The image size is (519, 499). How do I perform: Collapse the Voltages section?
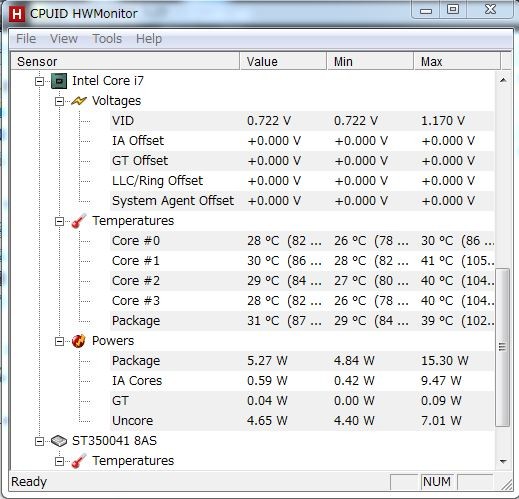point(59,101)
